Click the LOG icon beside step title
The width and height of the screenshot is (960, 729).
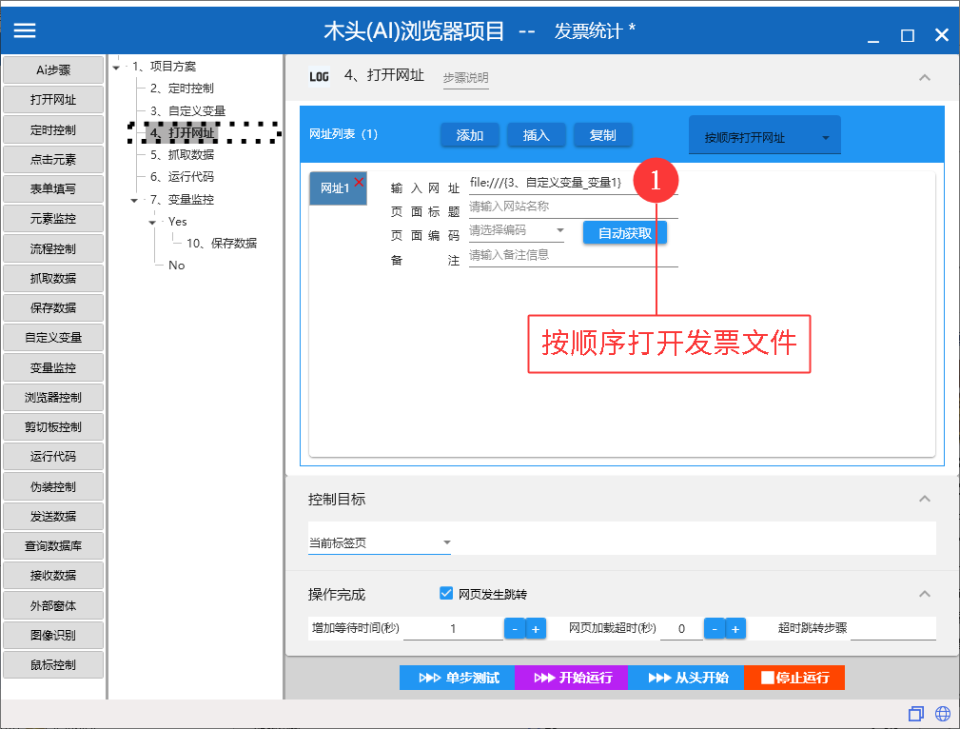coord(319,76)
